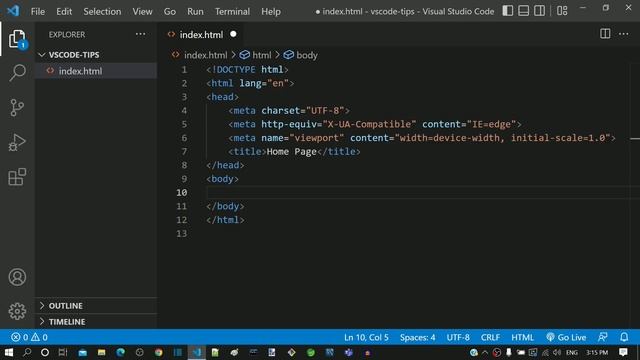Open volume control in system tray
640x360 pixels.
click(557, 352)
